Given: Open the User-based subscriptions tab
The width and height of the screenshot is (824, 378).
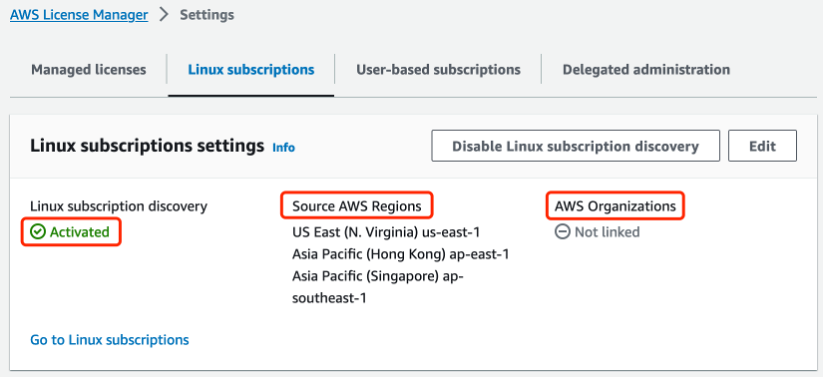Looking at the screenshot, I should coord(438,69).
